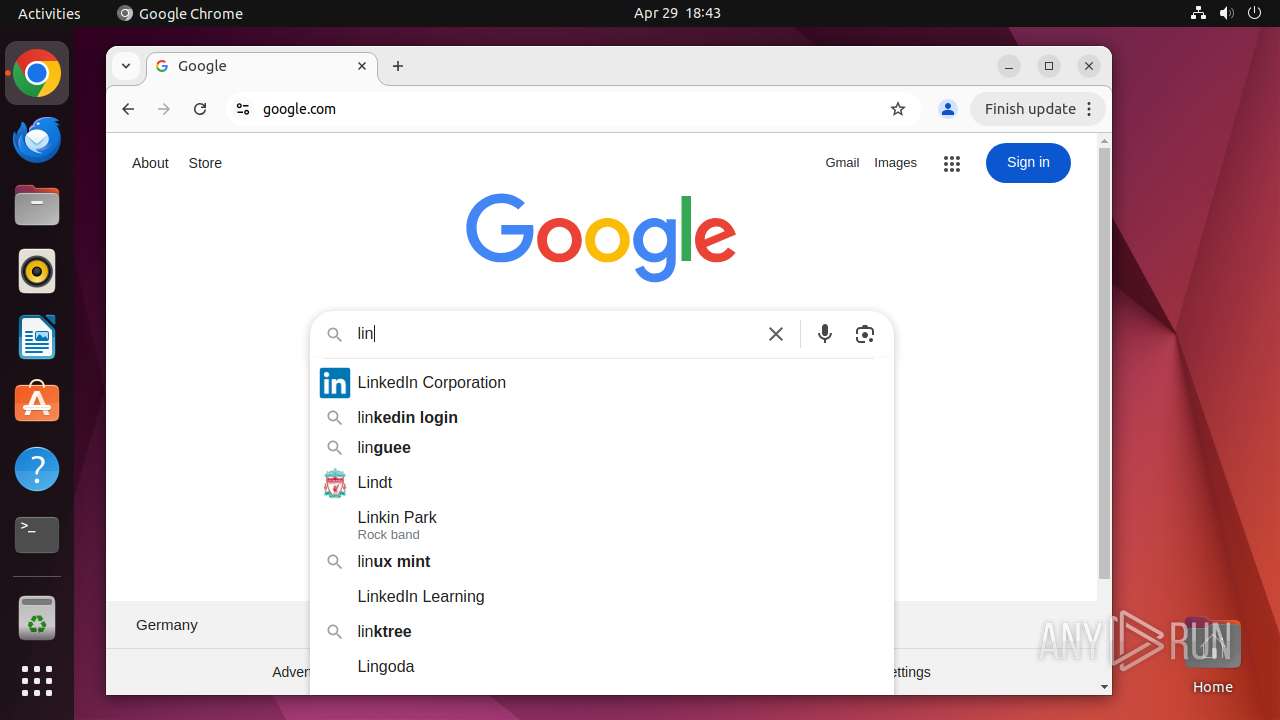
Task: Click the back navigation arrow
Action: pos(128,109)
